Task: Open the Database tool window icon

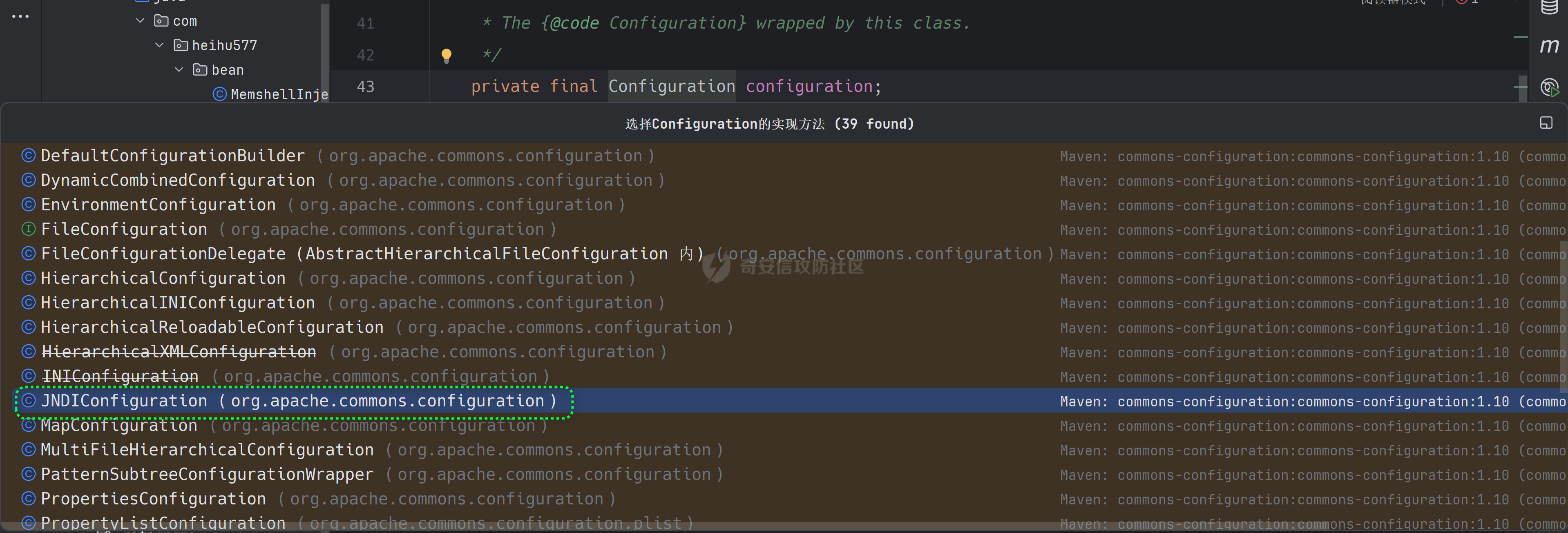Action: (1549, 7)
